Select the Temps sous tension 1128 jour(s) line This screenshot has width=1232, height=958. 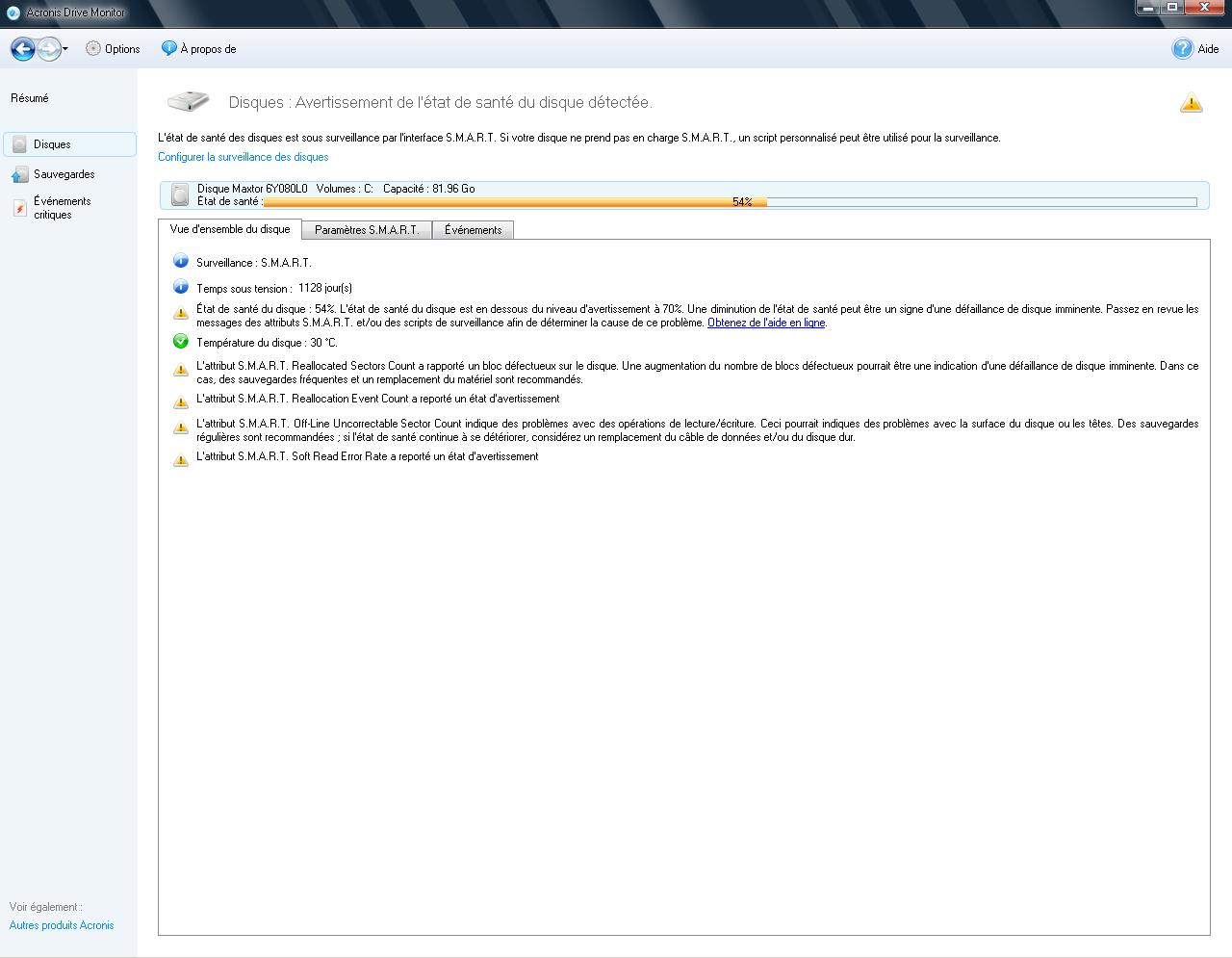click(x=274, y=288)
